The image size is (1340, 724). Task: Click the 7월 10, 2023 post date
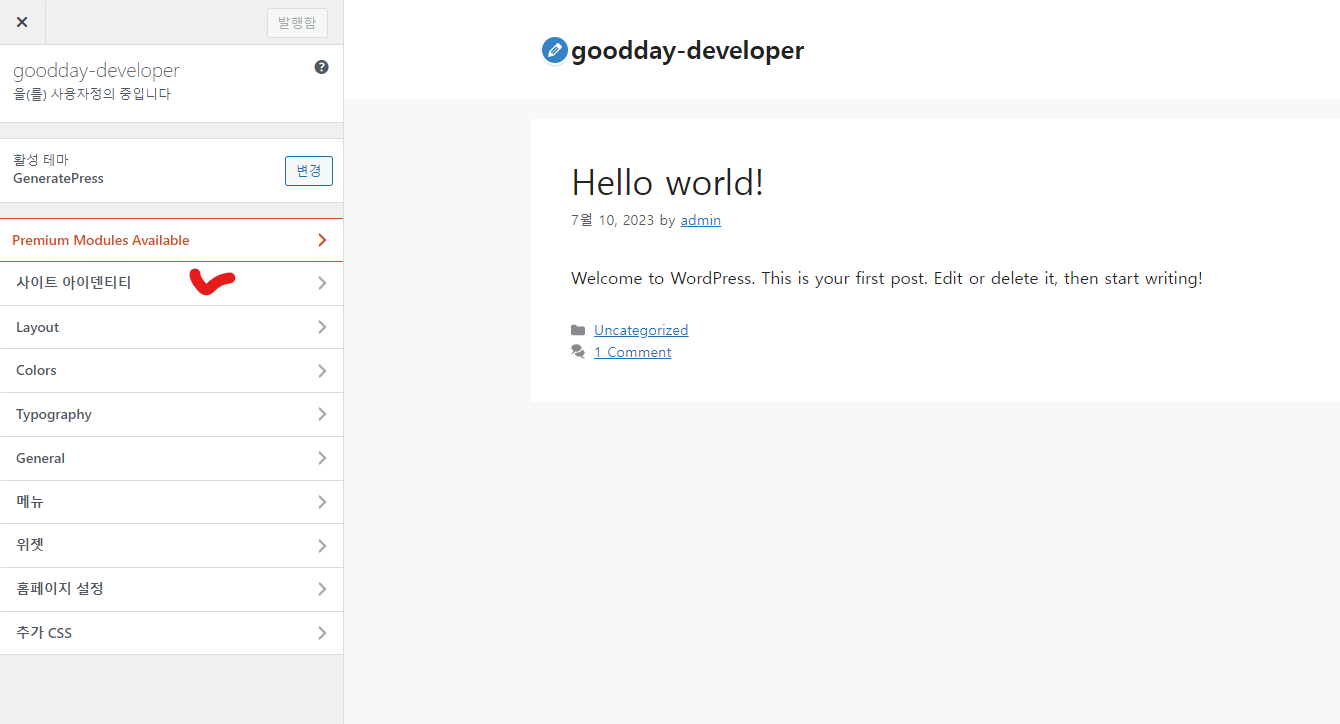point(612,220)
